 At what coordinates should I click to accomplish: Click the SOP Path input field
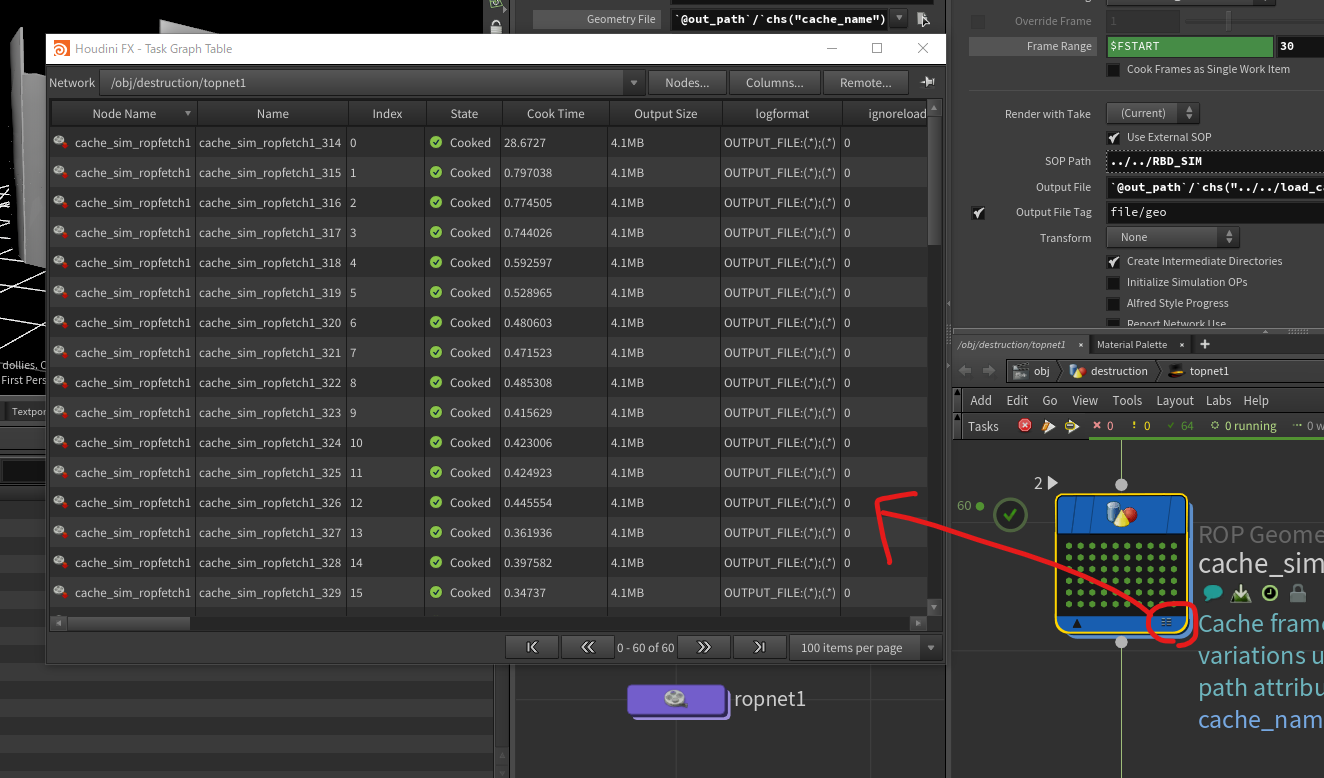(1215, 161)
